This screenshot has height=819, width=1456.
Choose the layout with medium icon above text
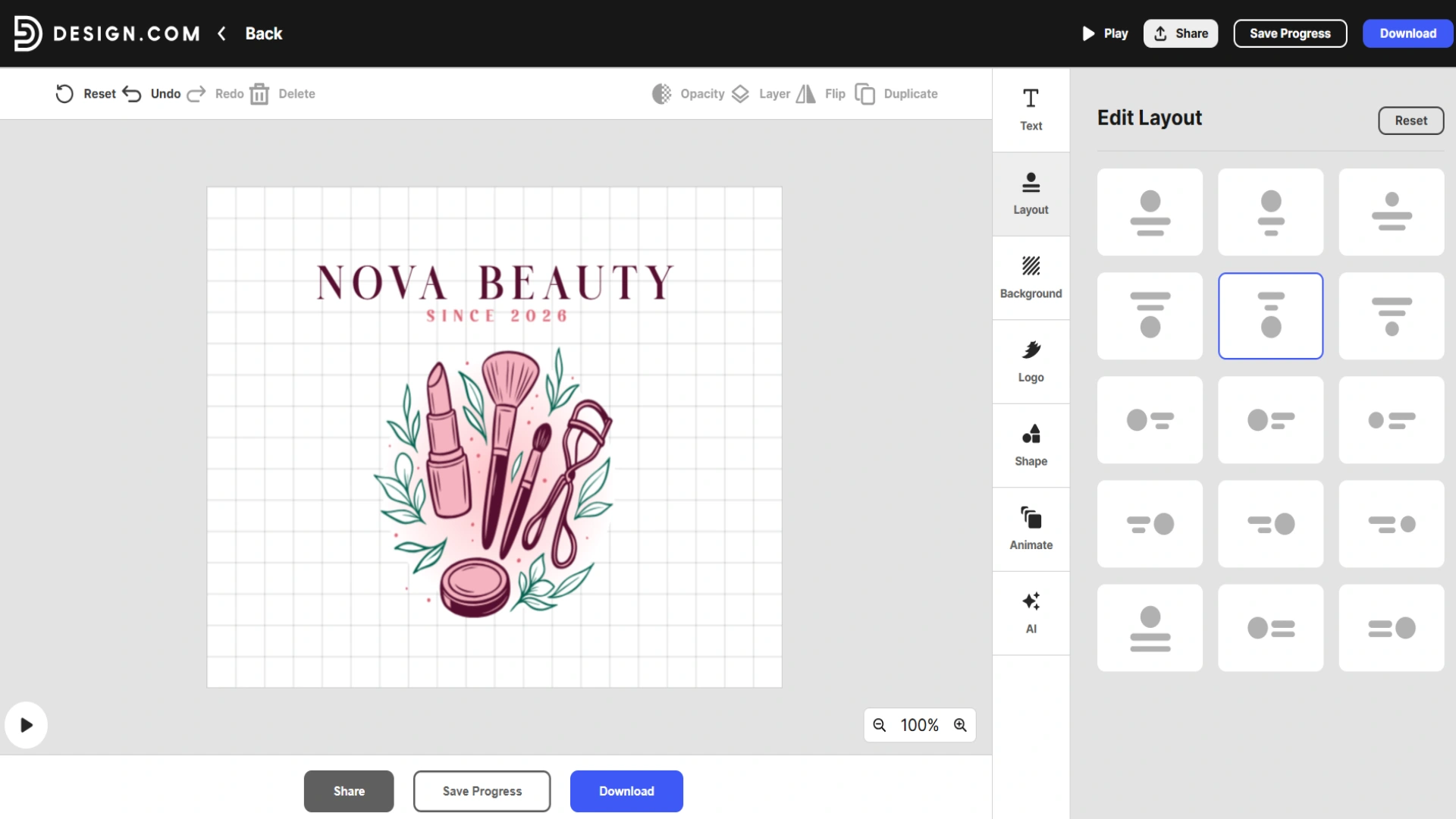(x=1271, y=212)
